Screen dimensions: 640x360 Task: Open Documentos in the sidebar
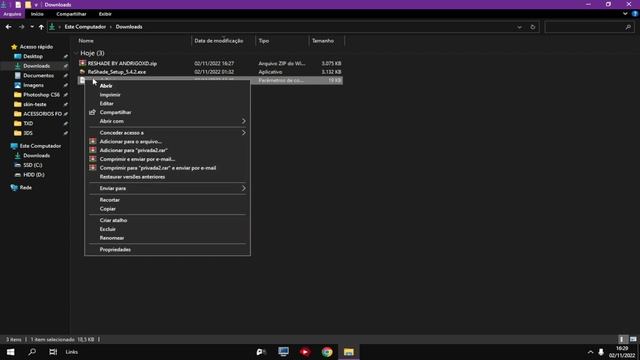38,76
